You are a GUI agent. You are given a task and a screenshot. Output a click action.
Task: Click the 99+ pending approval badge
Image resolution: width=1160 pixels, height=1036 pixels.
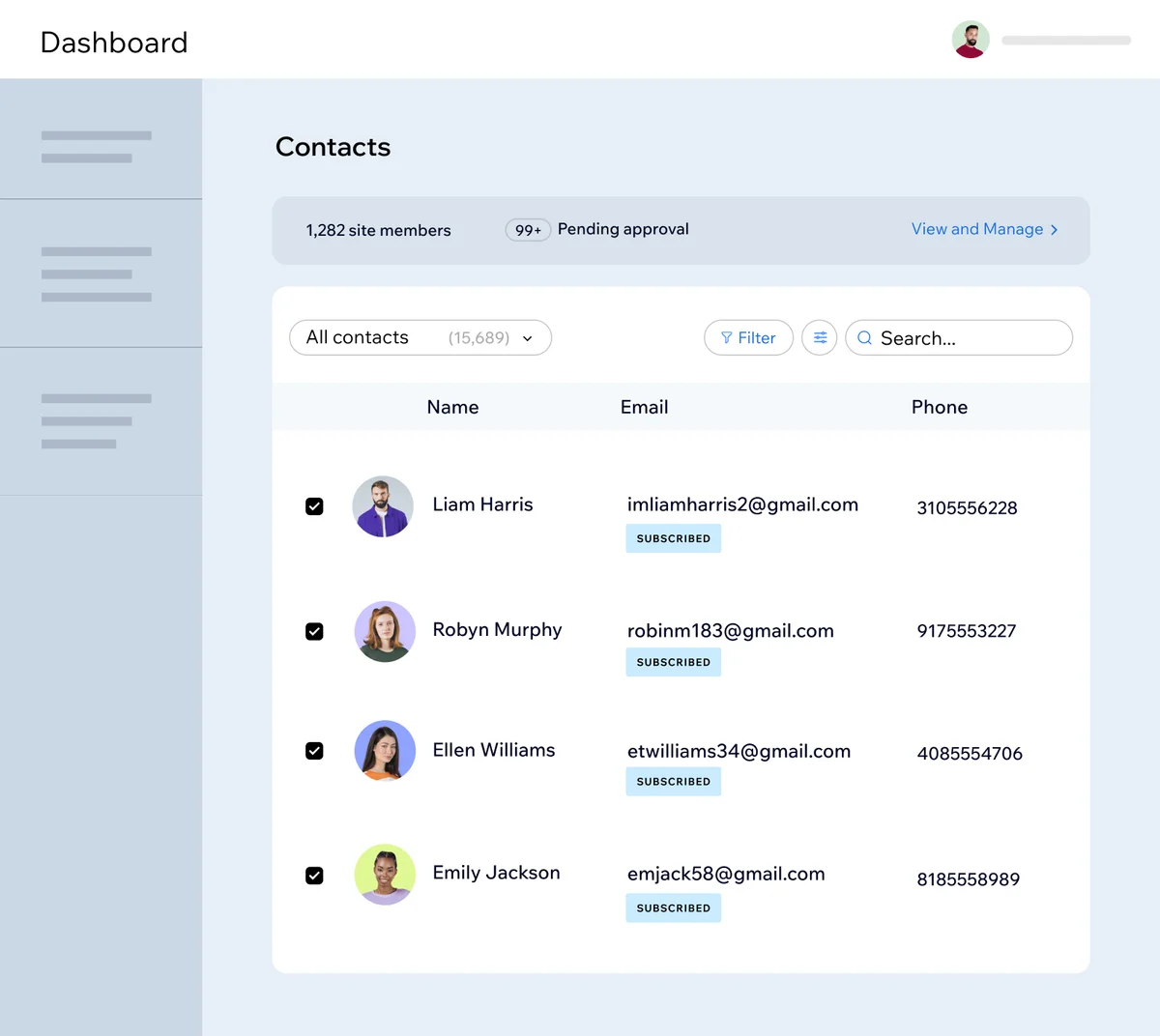(x=528, y=229)
